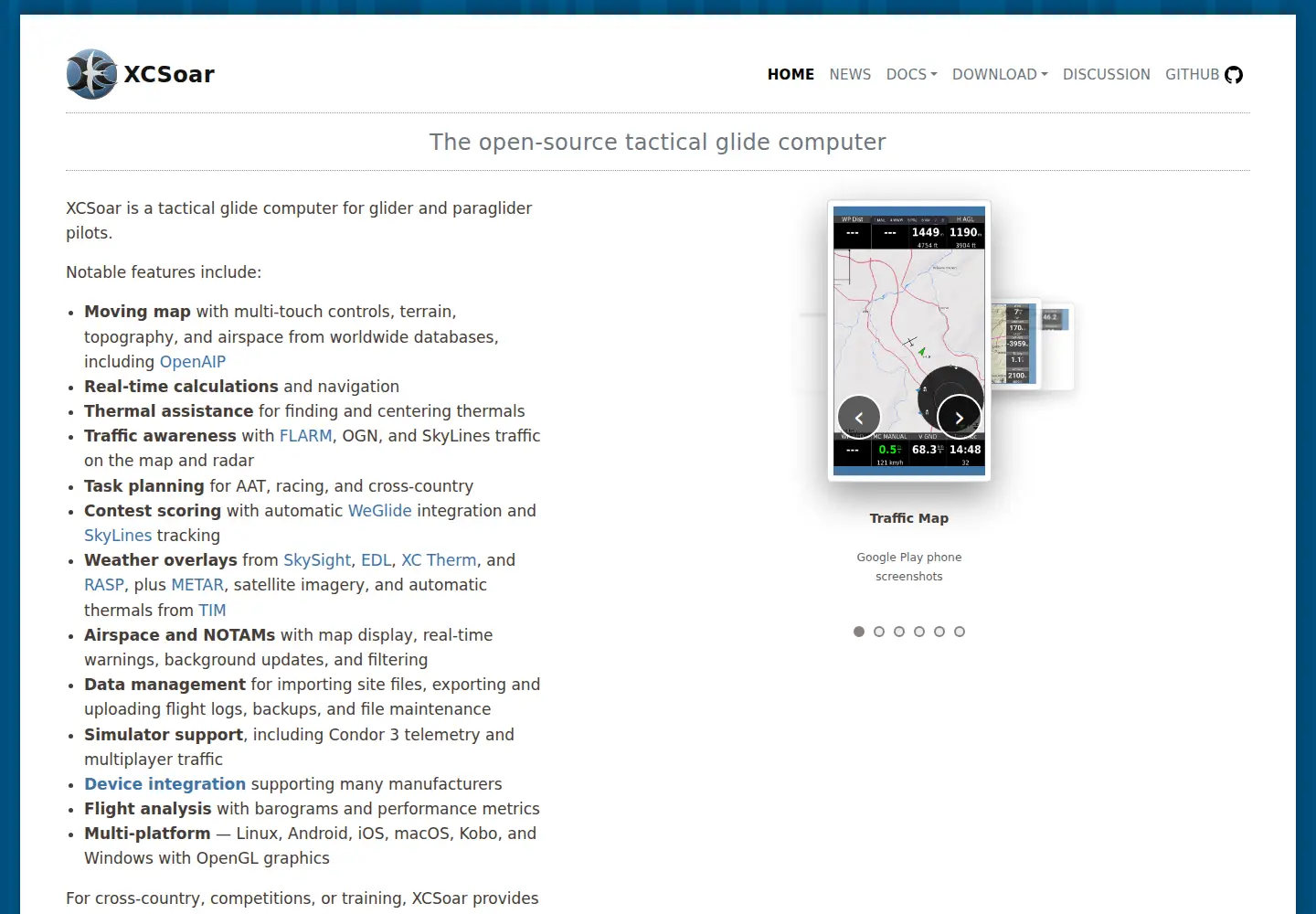1316x914 pixels.
Task: Select the fifth carousel indicator dot
Action: [x=939, y=632]
